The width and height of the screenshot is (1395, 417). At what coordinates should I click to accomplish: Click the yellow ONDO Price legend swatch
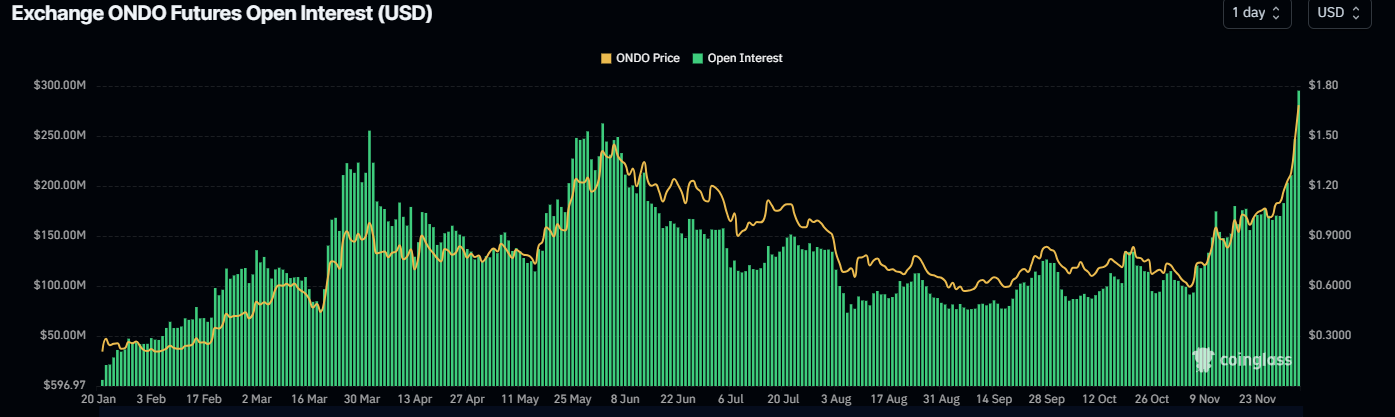coord(605,58)
